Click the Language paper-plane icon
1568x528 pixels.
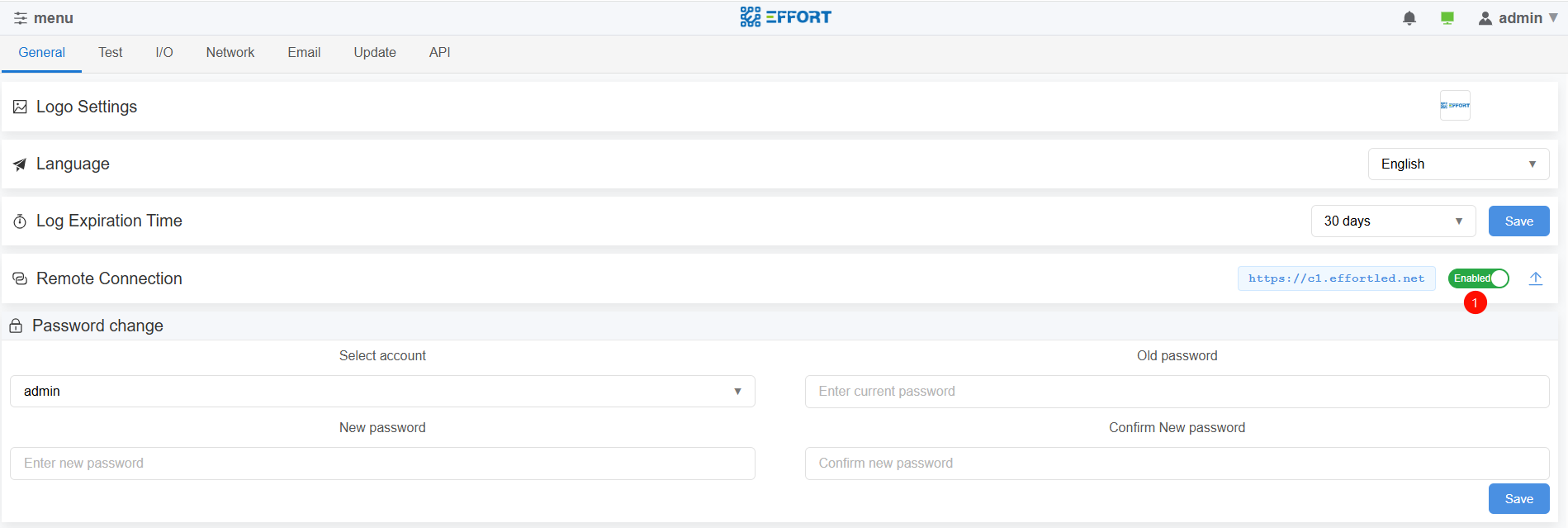[x=20, y=164]
